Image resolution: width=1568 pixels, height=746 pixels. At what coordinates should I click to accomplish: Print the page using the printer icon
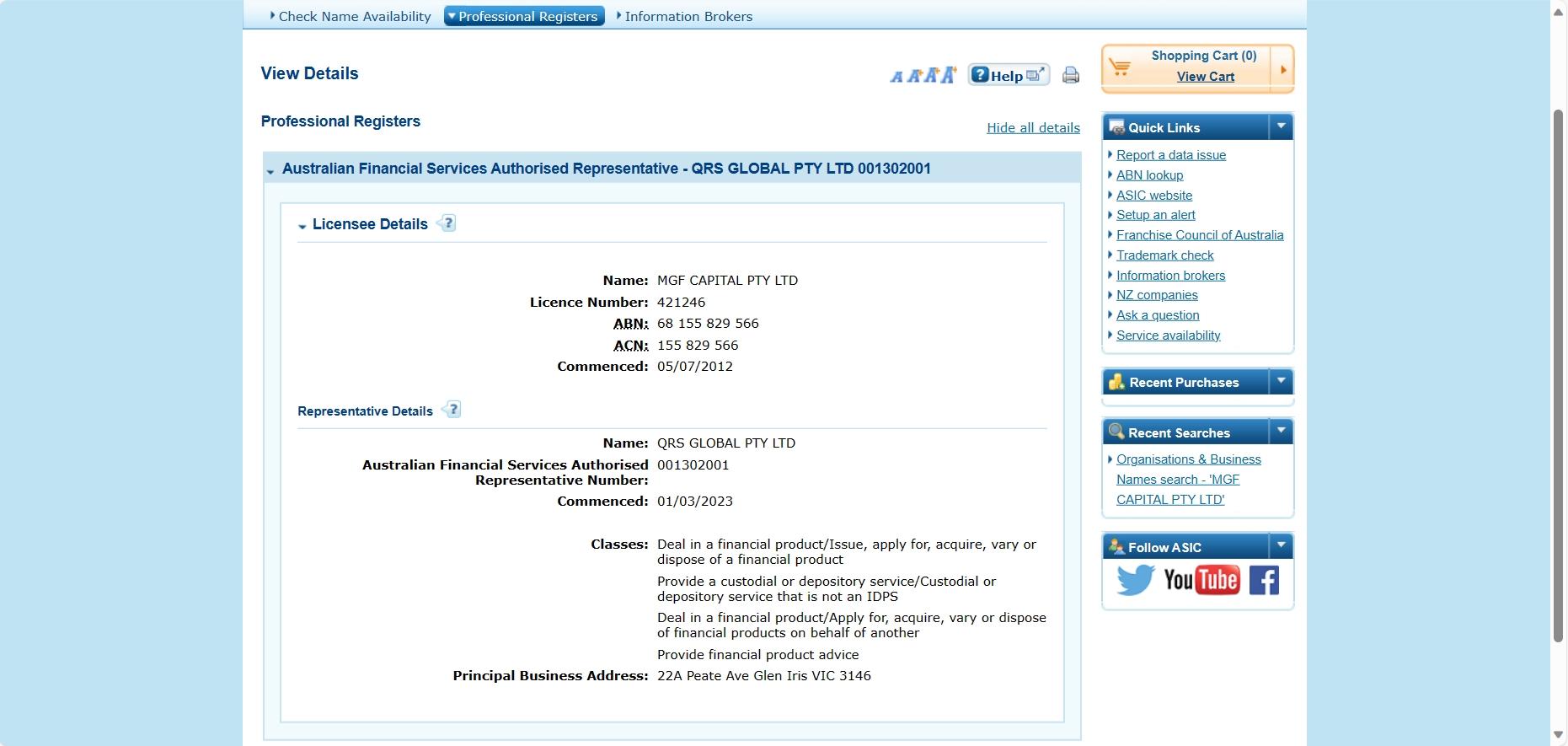pos(1070,75)
